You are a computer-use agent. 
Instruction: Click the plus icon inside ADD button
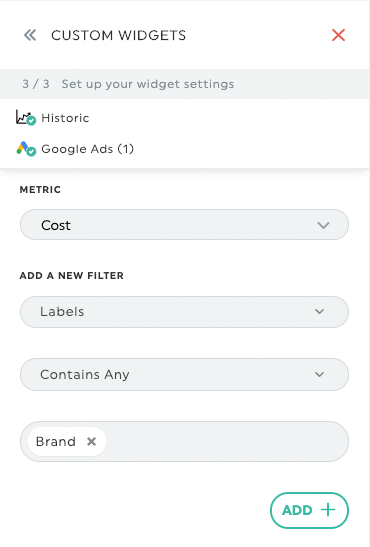328,510
